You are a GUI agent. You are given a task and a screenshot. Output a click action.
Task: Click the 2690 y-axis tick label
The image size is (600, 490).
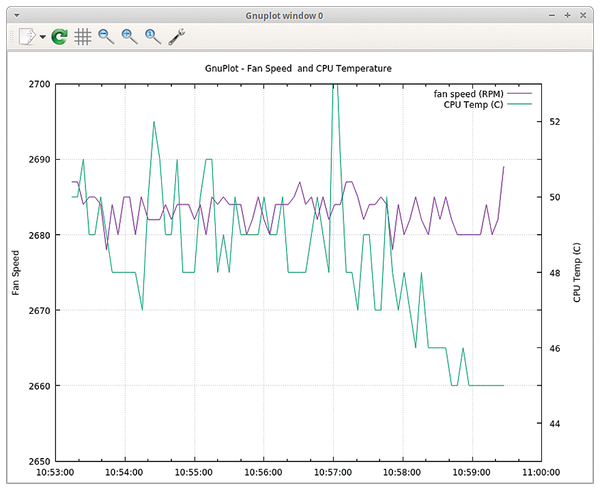(39, 160)
